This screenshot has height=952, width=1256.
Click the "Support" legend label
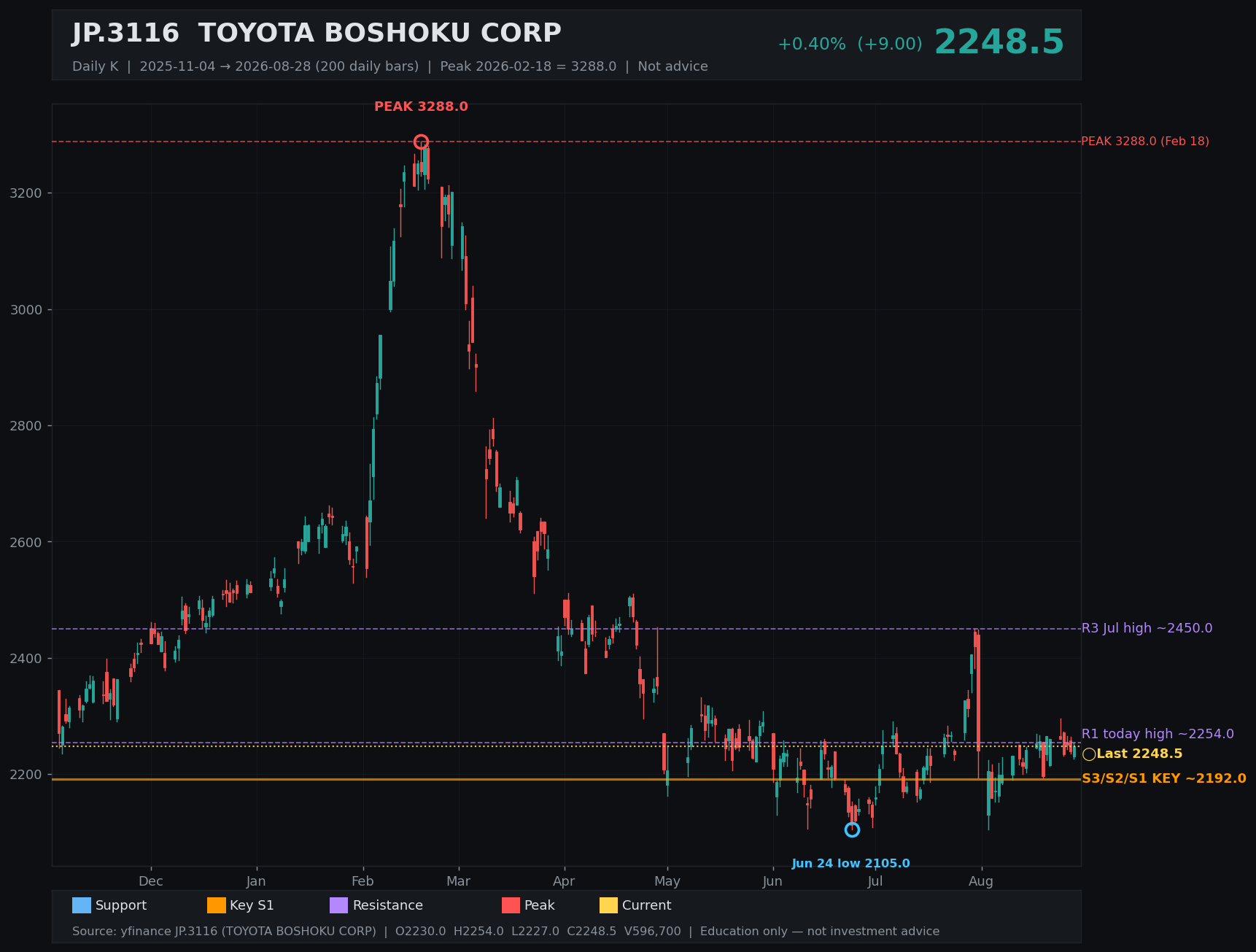(121, 905)
